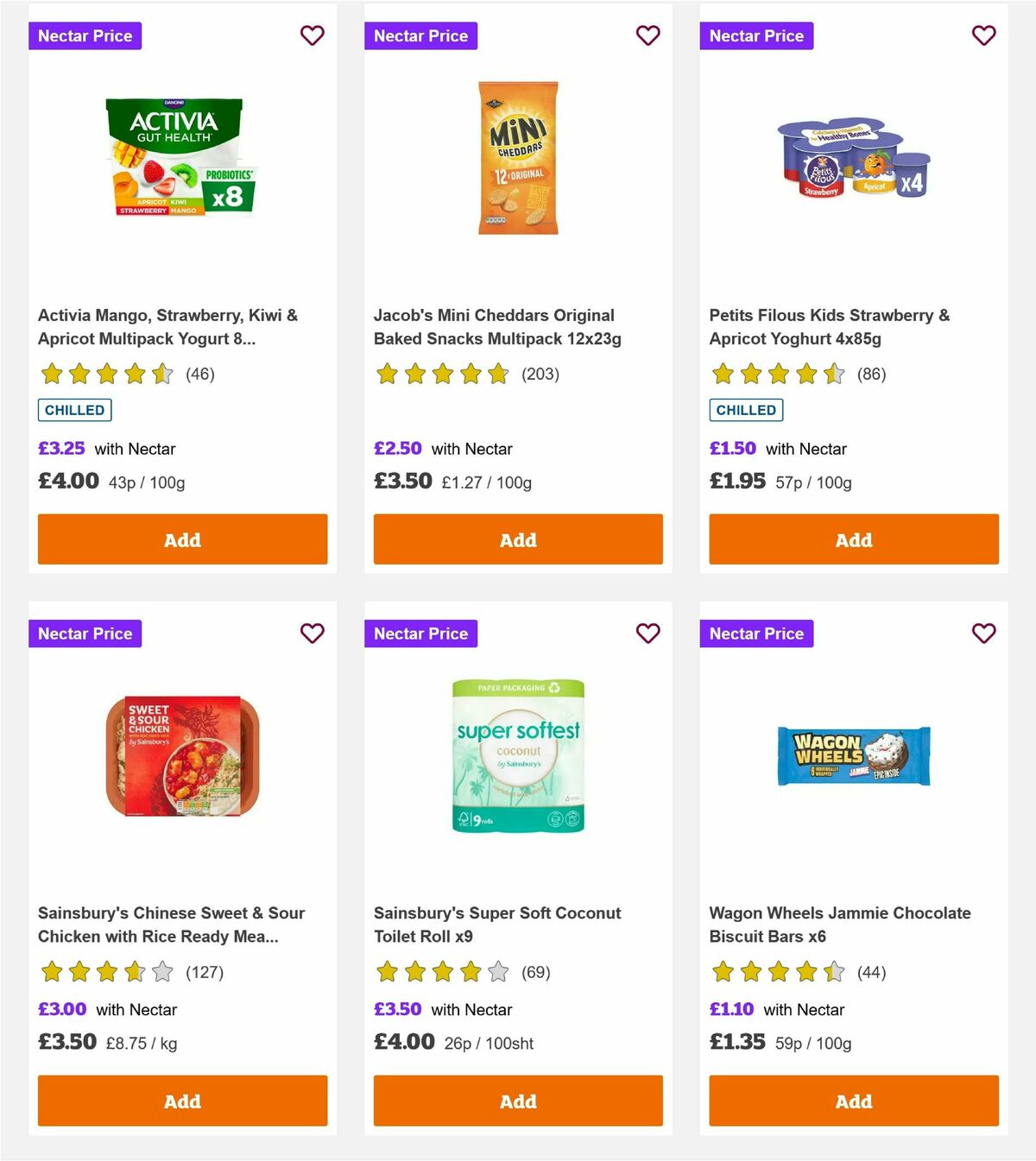Viewport: 1036px width, 1161px height.
Task: Add Jacob's Mini Cheddars to basket
Action: pos(517,539)
